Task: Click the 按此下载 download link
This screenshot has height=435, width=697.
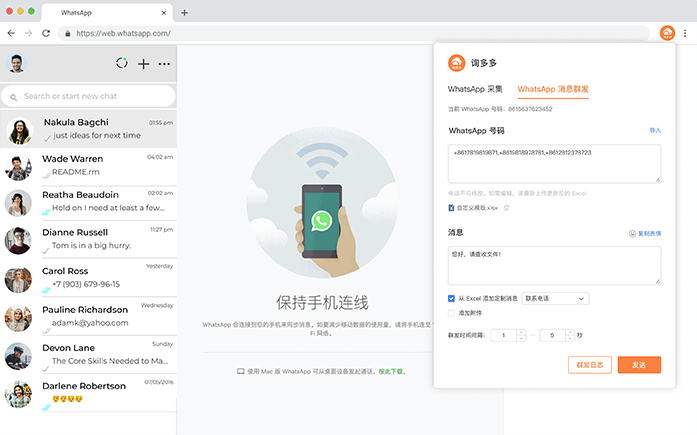Action: click(x=391, y=371)
